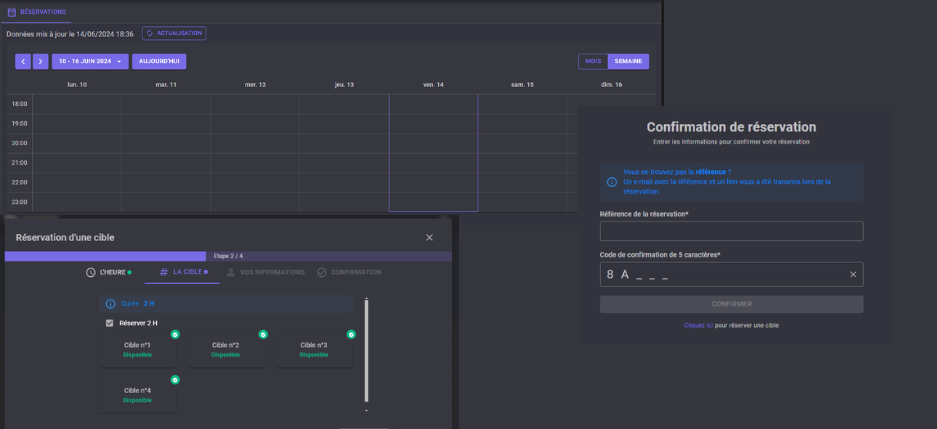Select the jeu. 13 day header
This screenshot has height=429, width=937.
pyautogui.click(x=344, y=85)
